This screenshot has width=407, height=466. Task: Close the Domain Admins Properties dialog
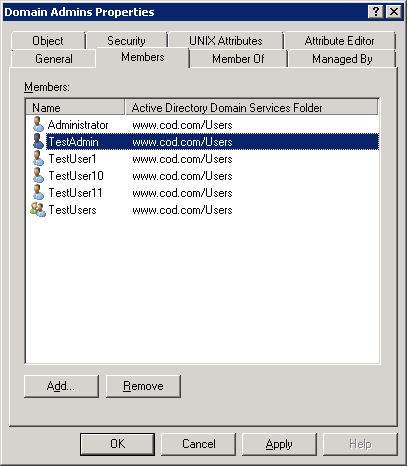pyautogui.click(x=394, y=12)
